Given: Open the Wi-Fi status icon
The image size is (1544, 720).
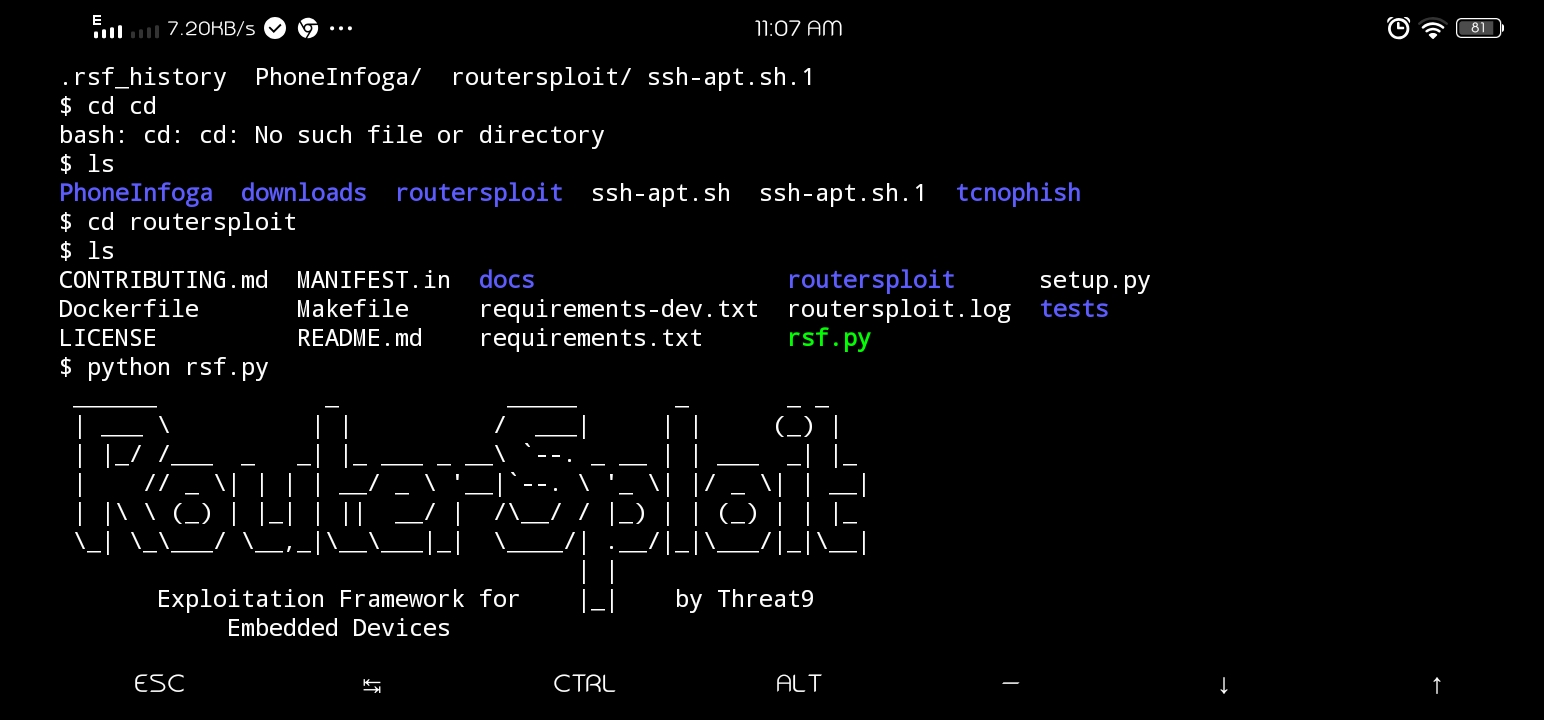Looking at the screenshot, I should [x=1433, y=29].
